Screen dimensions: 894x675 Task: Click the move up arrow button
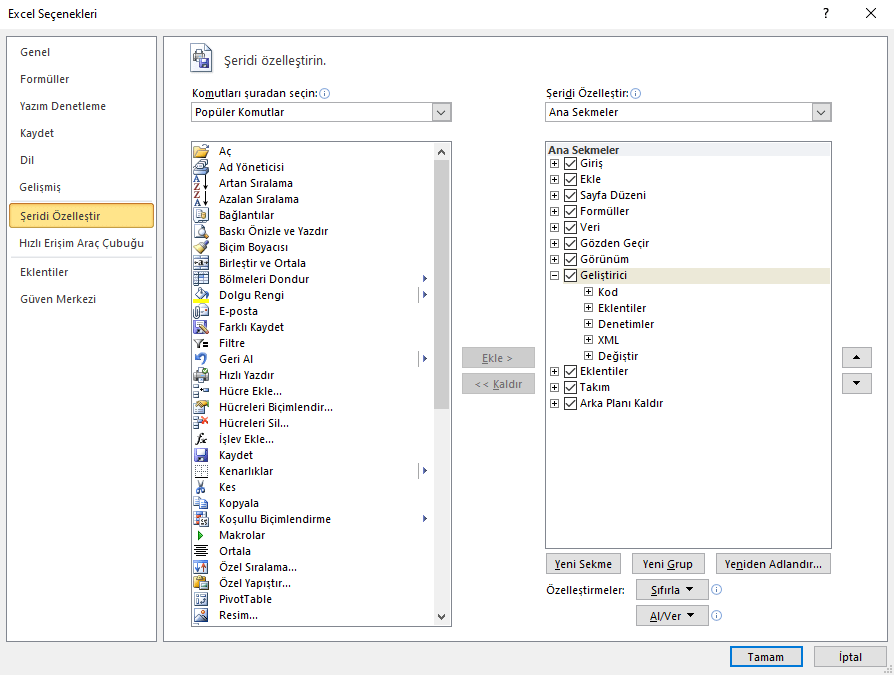coord(857,358)
